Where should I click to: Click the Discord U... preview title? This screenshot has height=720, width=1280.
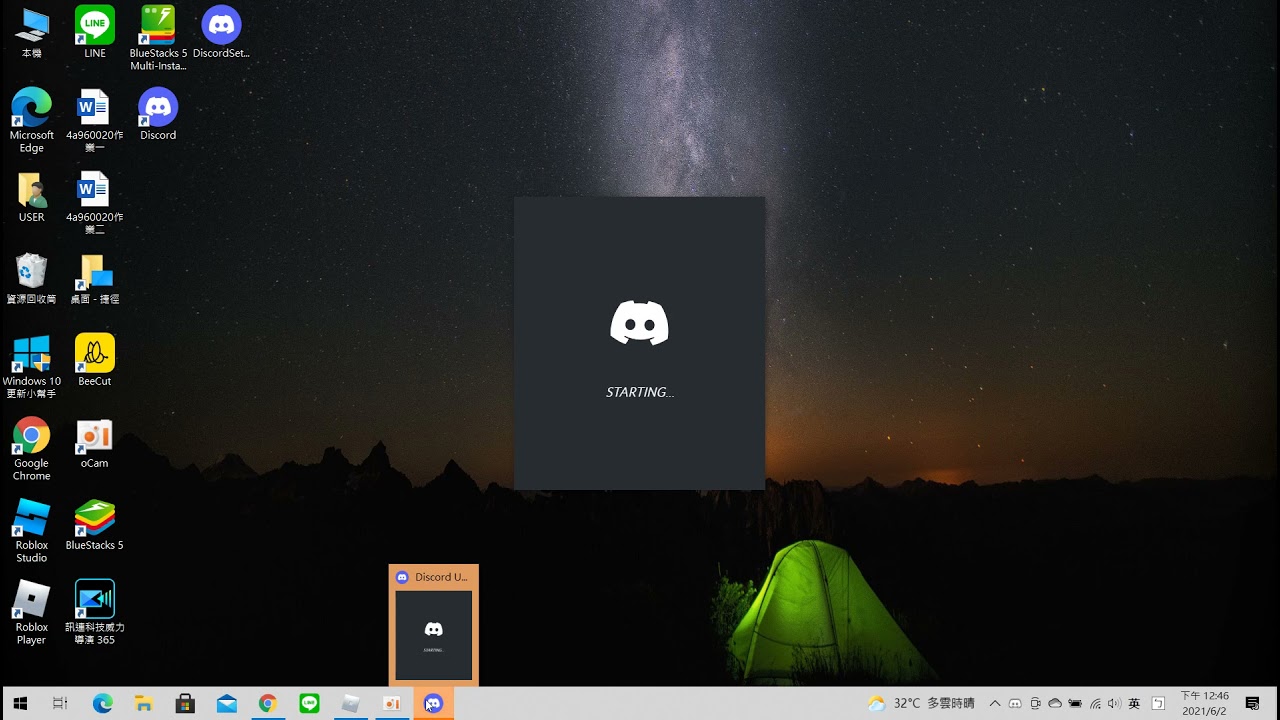click(x=441, y=577)
